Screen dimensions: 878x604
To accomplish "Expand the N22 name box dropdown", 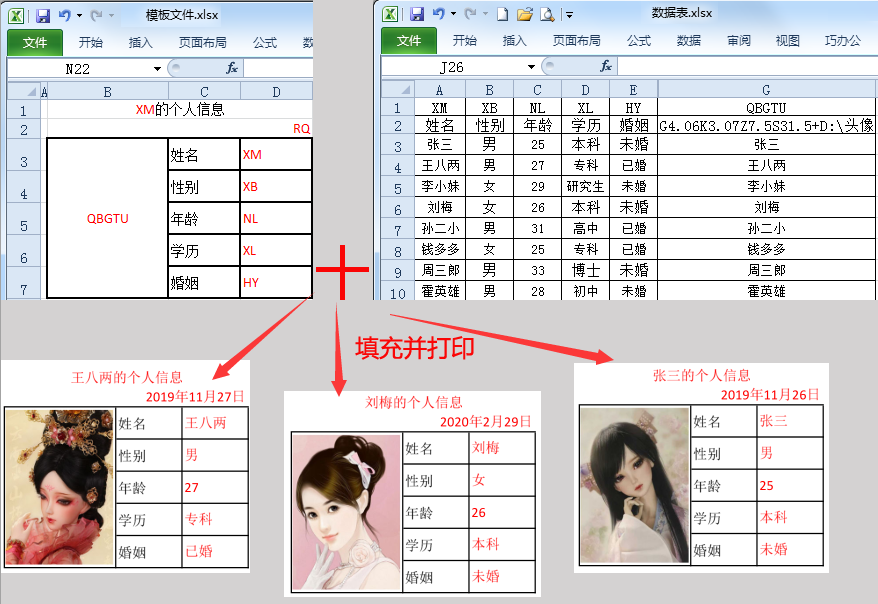I will coord(157,69).
